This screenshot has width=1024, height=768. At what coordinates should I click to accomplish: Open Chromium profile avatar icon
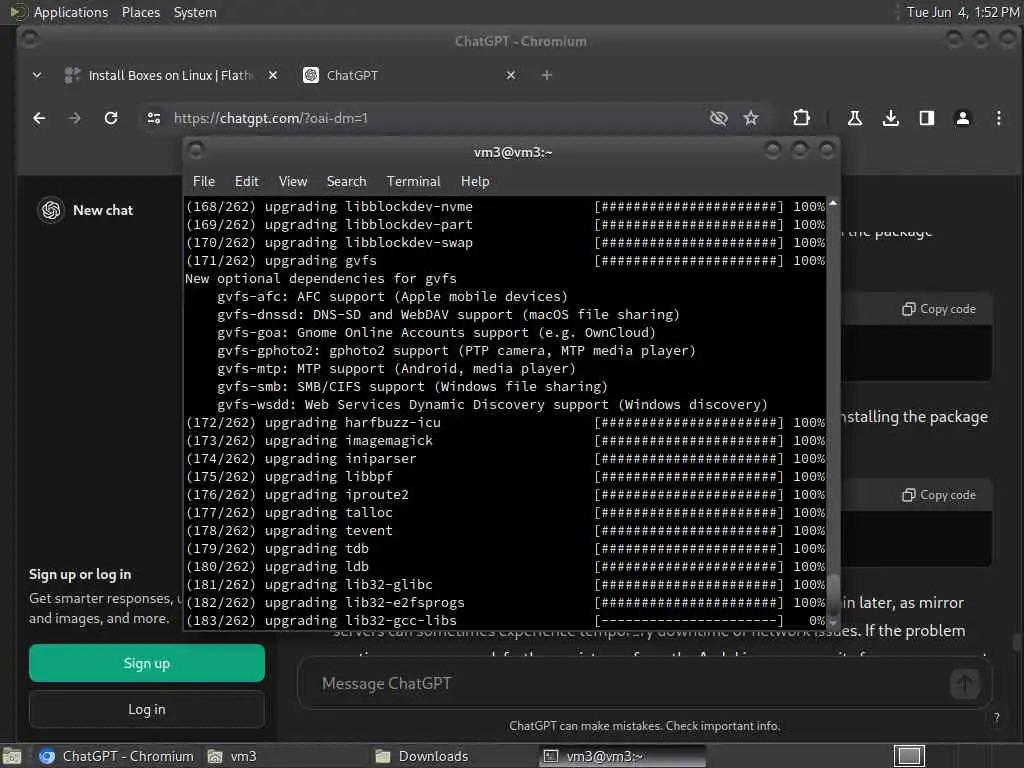963,118
